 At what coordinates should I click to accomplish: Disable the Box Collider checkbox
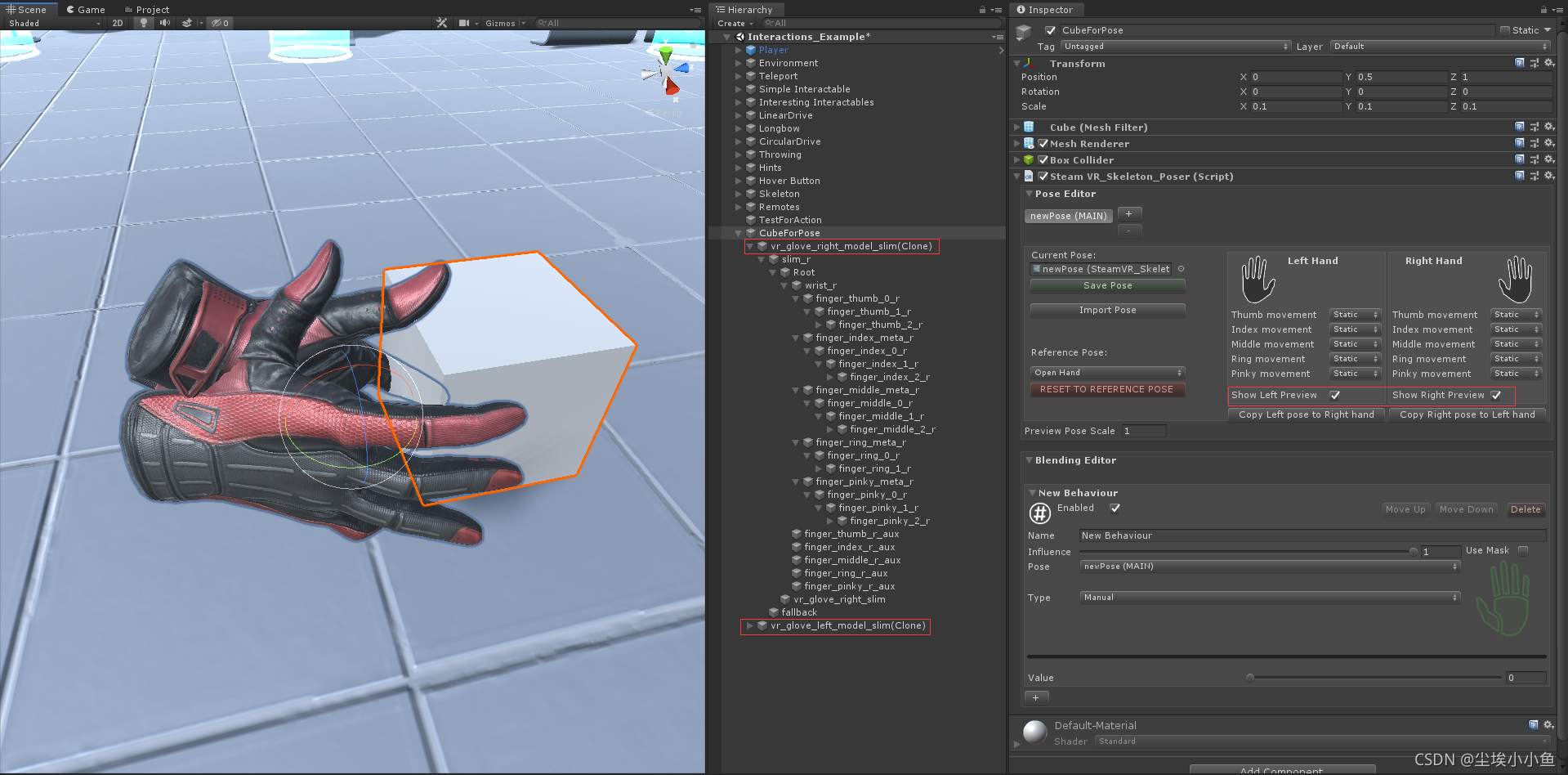[x=1043, y=159]
